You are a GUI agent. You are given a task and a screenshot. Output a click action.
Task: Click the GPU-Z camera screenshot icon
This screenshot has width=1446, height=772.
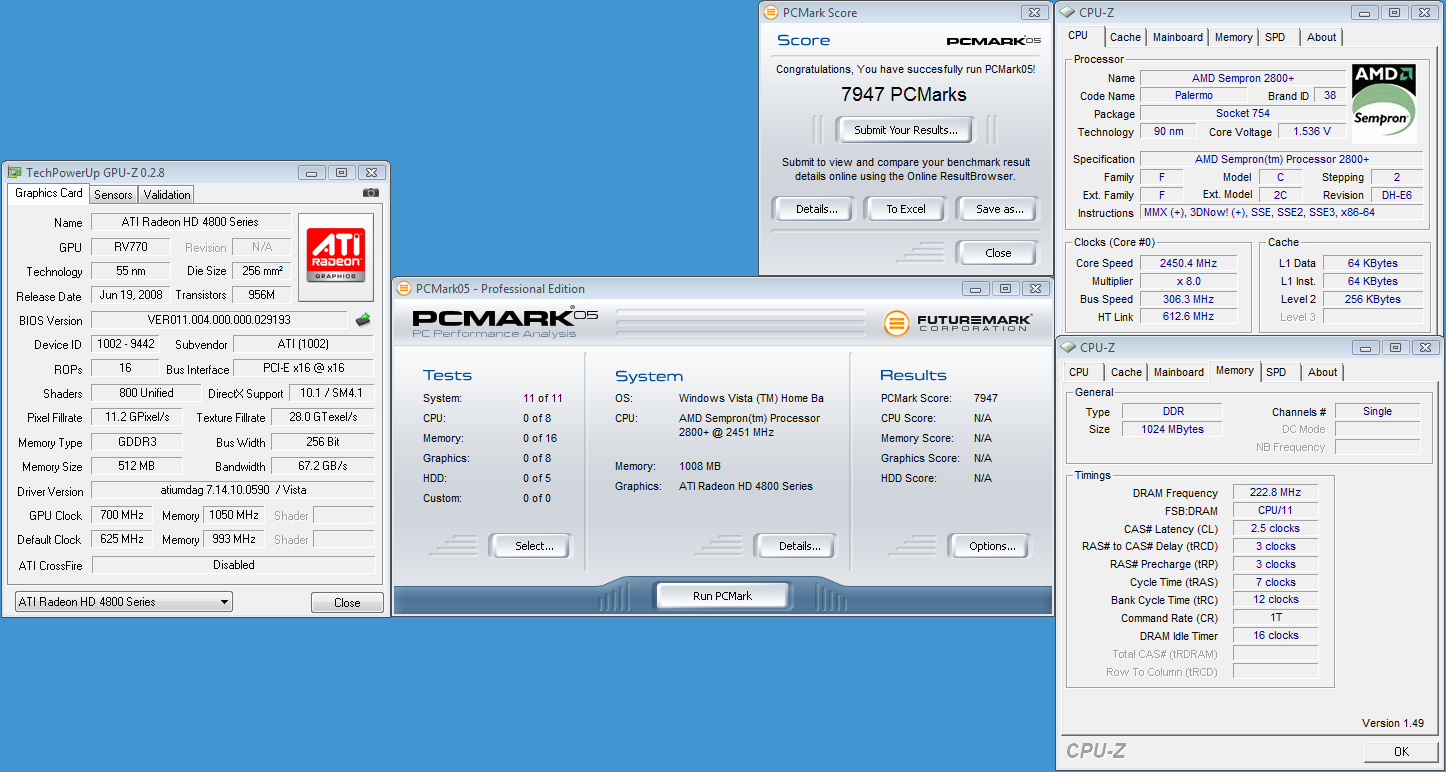[370, 193]
